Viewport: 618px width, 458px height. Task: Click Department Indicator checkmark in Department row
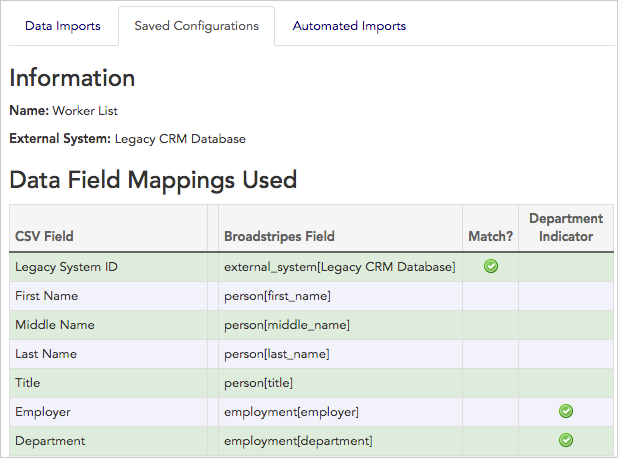point(566,440)
